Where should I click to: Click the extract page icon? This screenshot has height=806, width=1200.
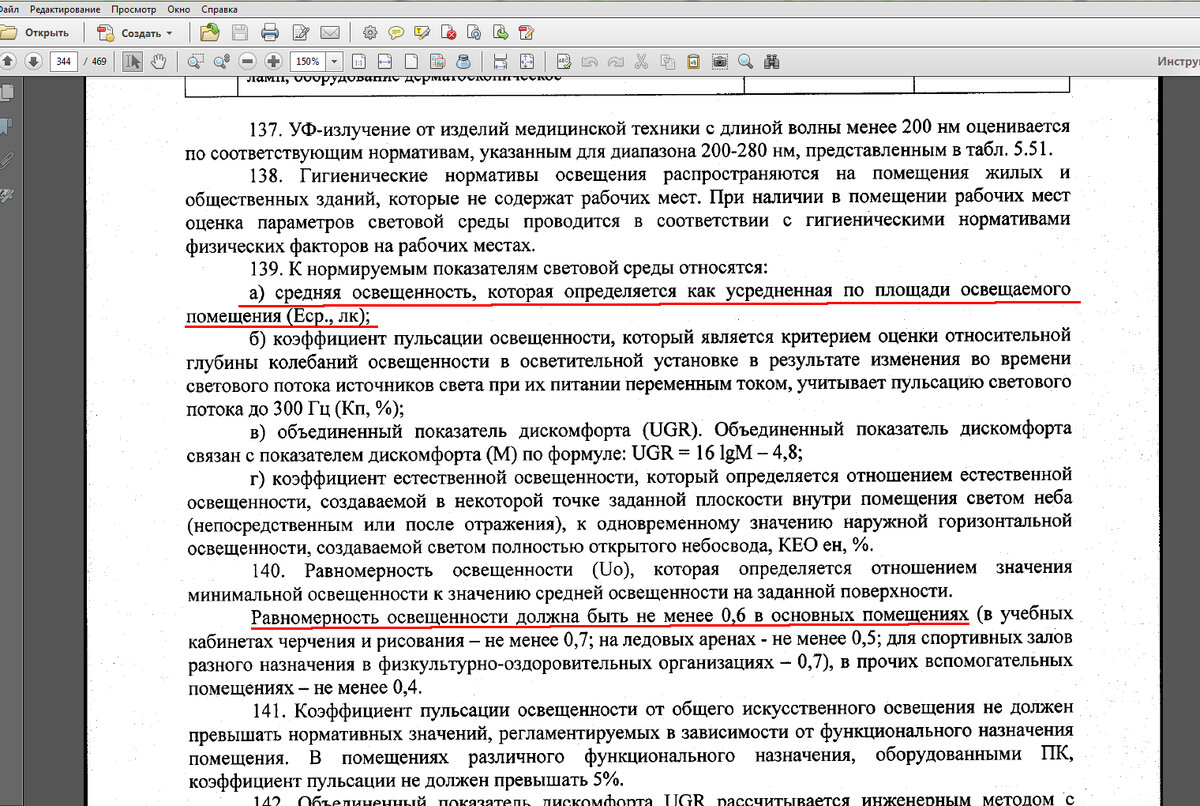pyautogui.click(x=500, y=32)
